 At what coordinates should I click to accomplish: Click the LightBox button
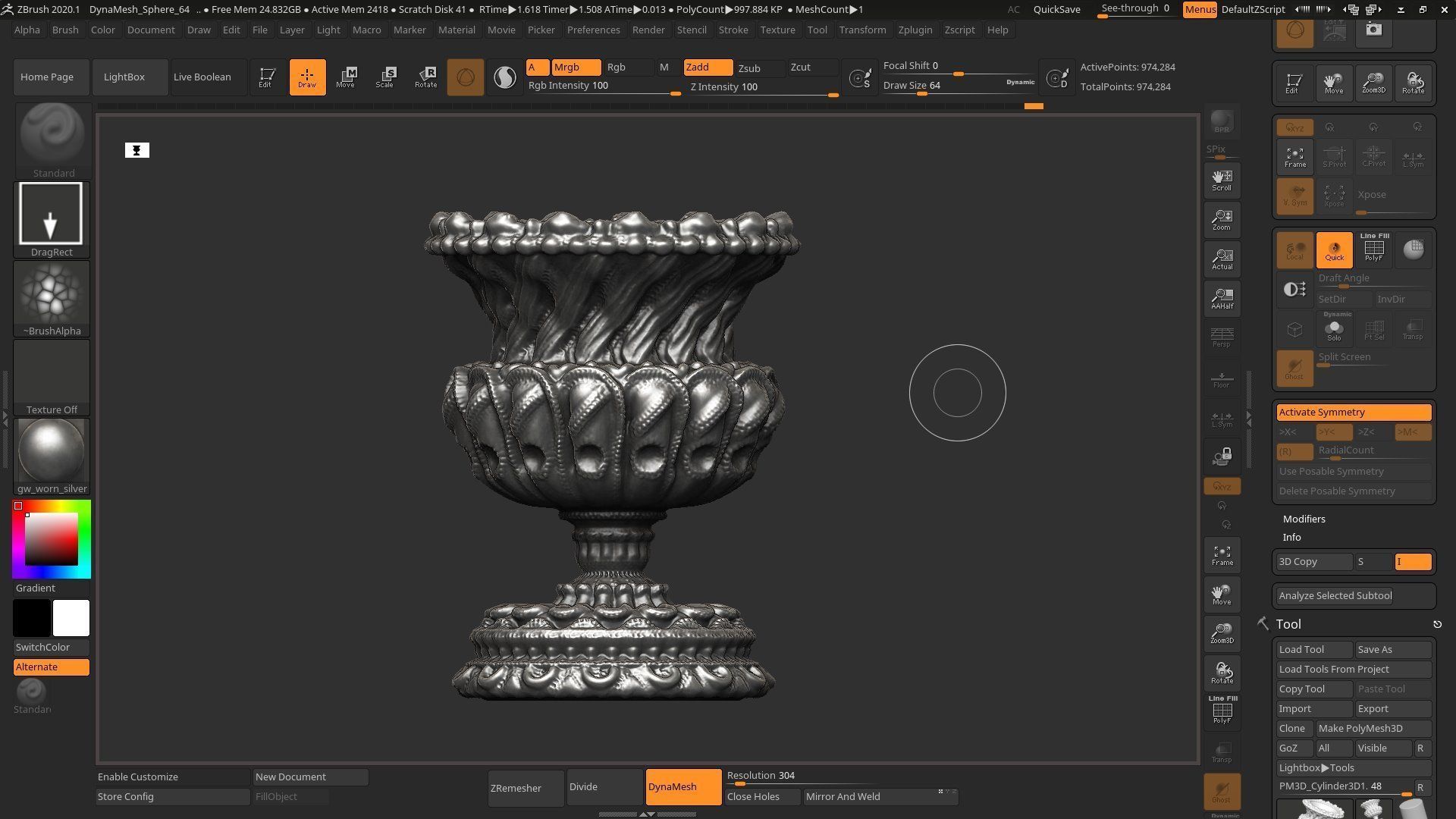130,77
